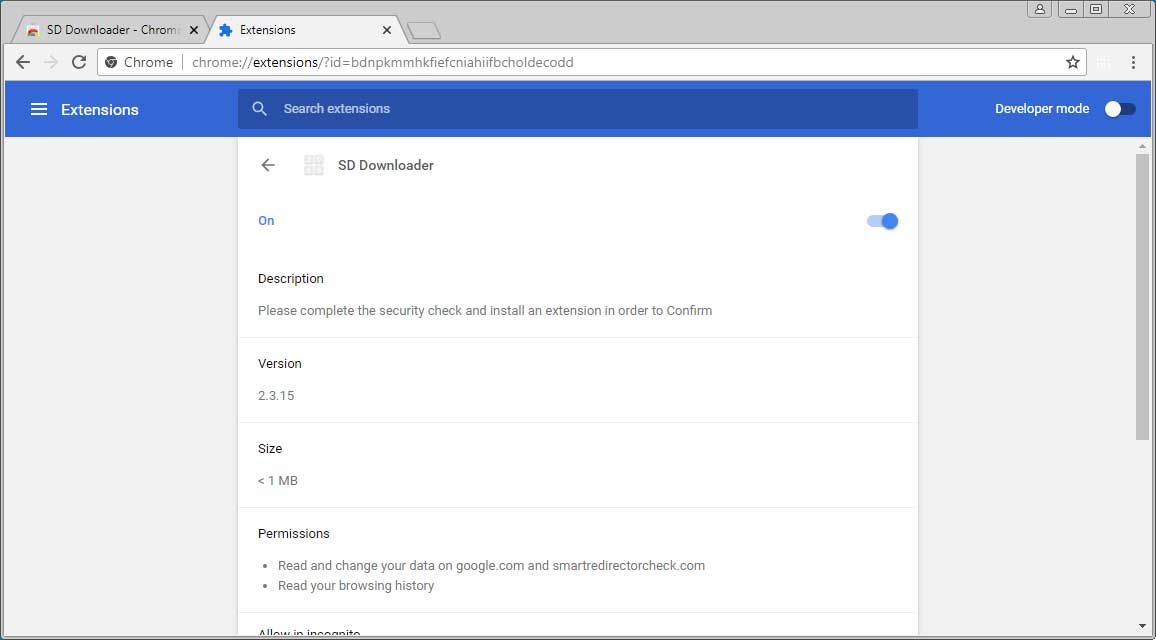This screenshot has width=1156, height=640.
Task: Click the 'Read your browsing history' permission
Action: tap(356, 585)
